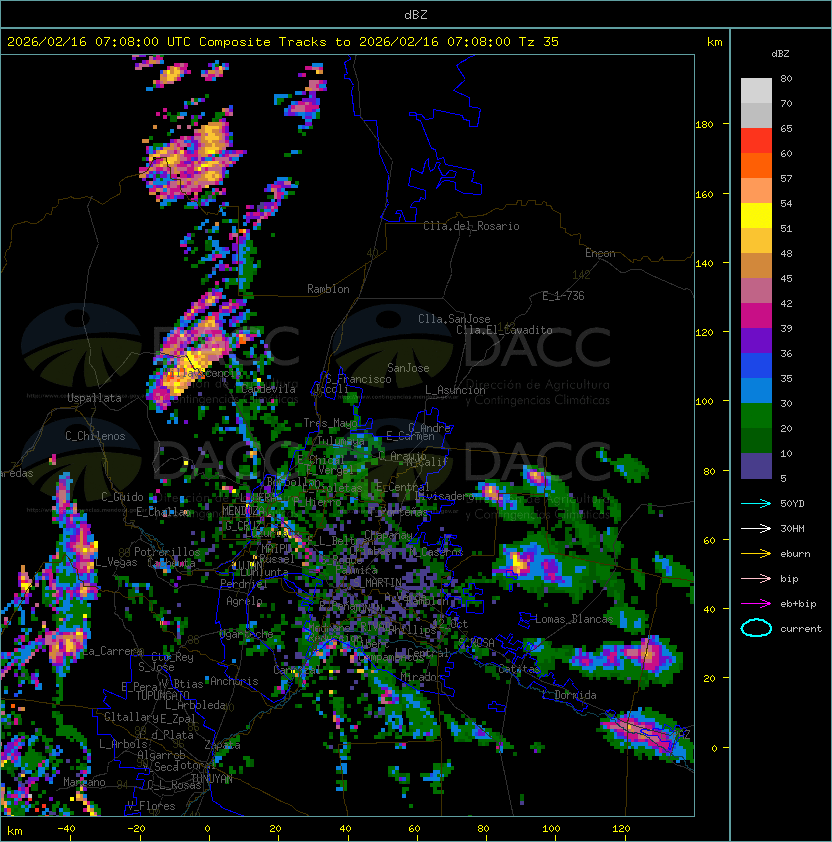Screen dimensions: 832x842
Task: Click the 'E_1-736' map label
Action: pos(563,296)
